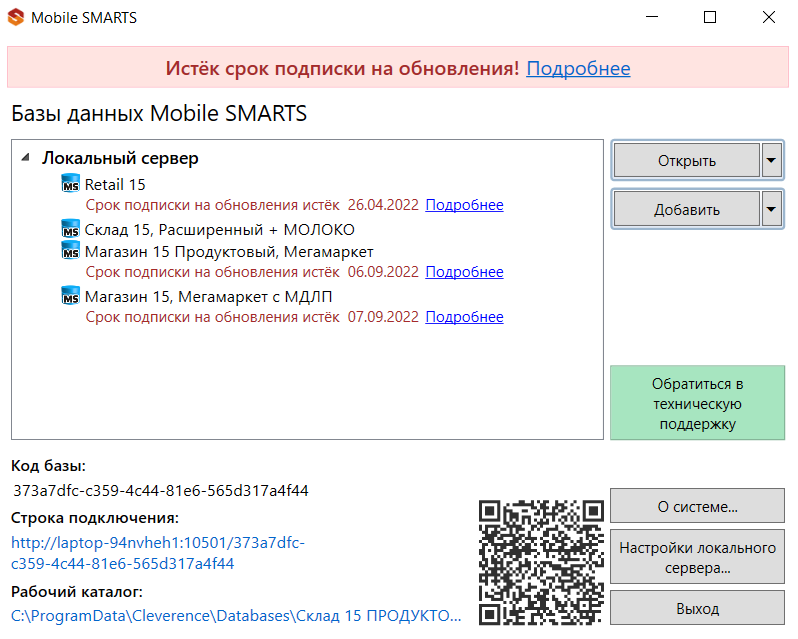Click the Выход button
The width and height of the screenshot is (798, 639).
[x=697, y=608]
